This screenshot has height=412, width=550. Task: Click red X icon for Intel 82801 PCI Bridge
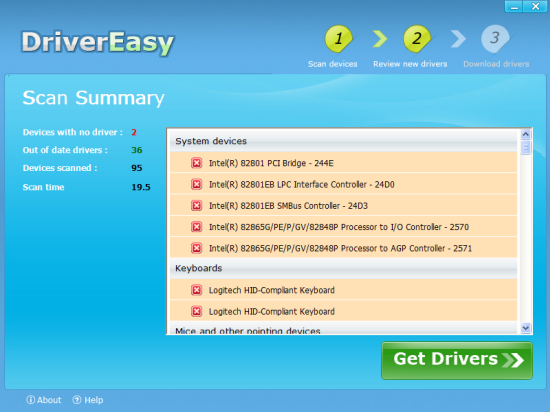[196, 163]
